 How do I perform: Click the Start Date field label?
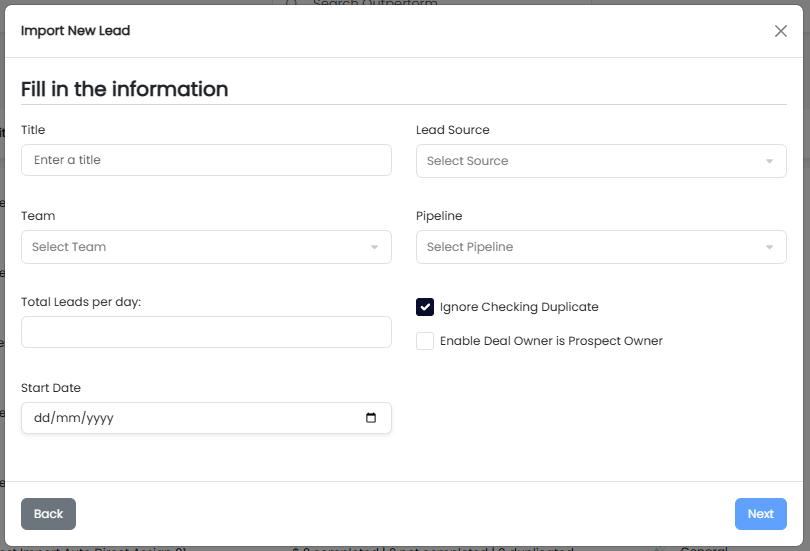click(51, 388)
